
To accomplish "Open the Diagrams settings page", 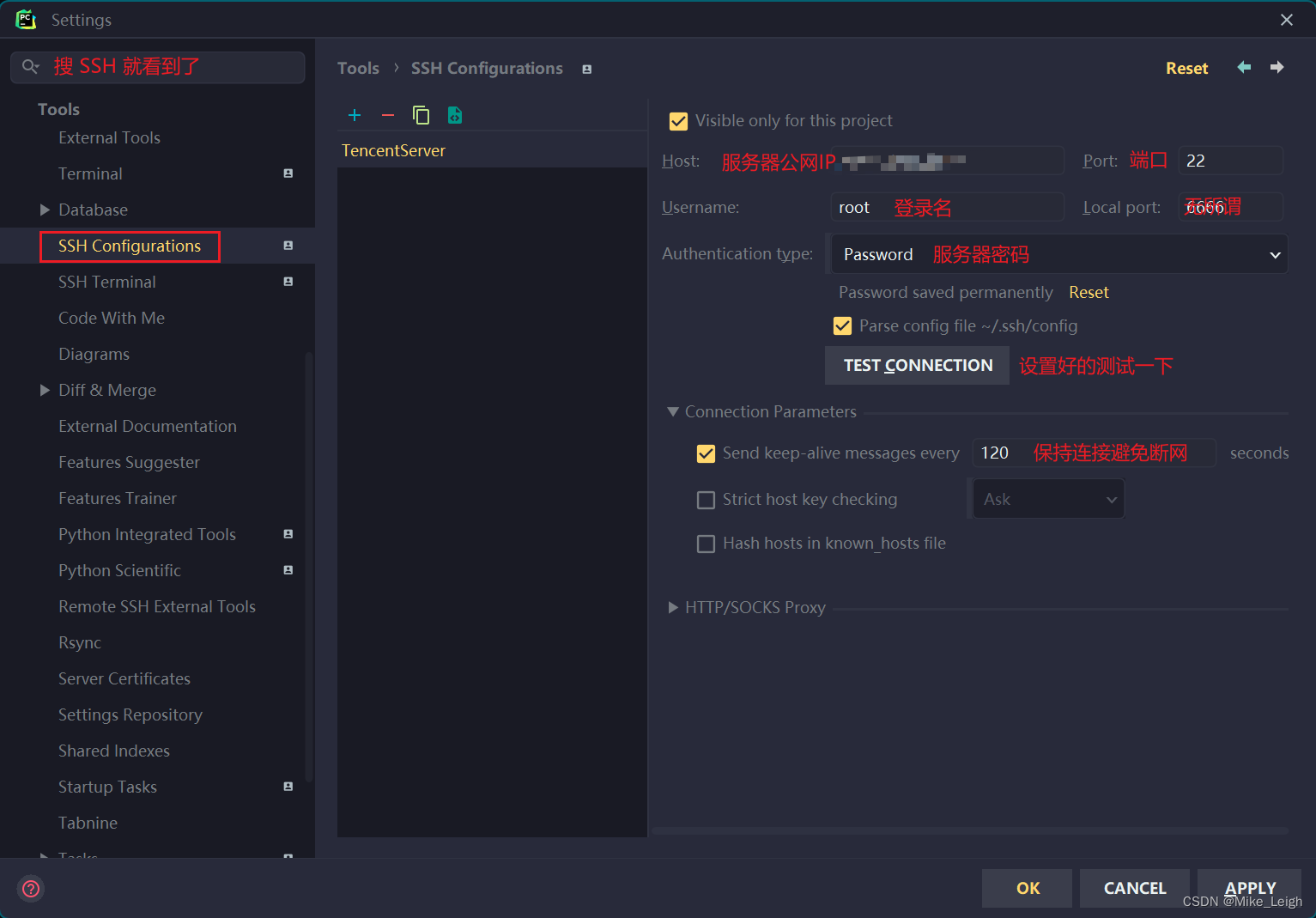I will 94,354.
